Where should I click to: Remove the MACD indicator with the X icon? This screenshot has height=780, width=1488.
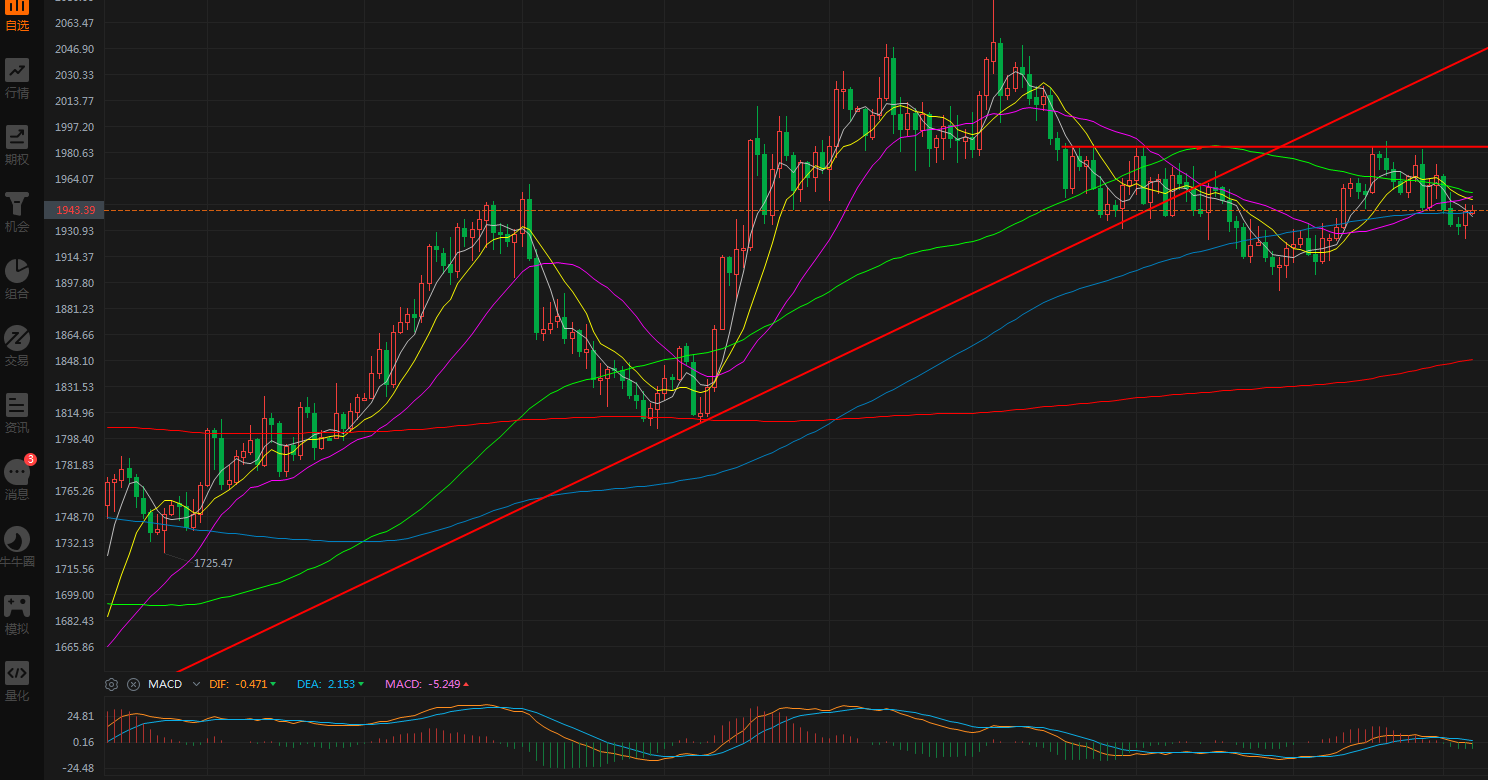[133, 684]
